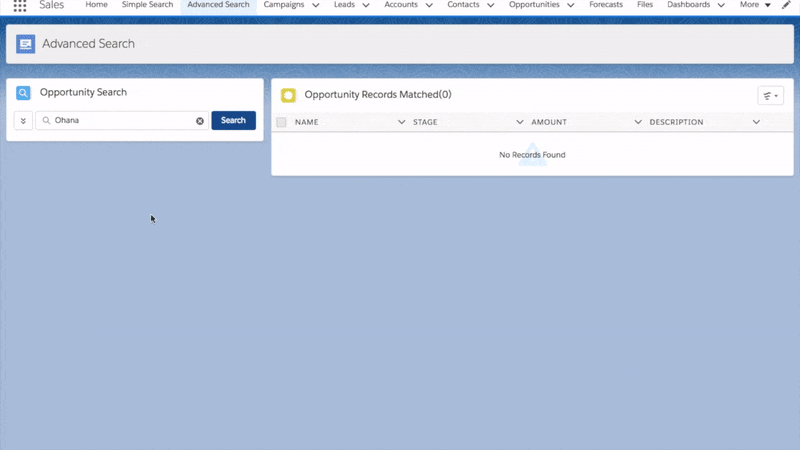This screenshot has width=800, height=450.
Task: Click the pencil edit navigation icon
Action: 786,5
